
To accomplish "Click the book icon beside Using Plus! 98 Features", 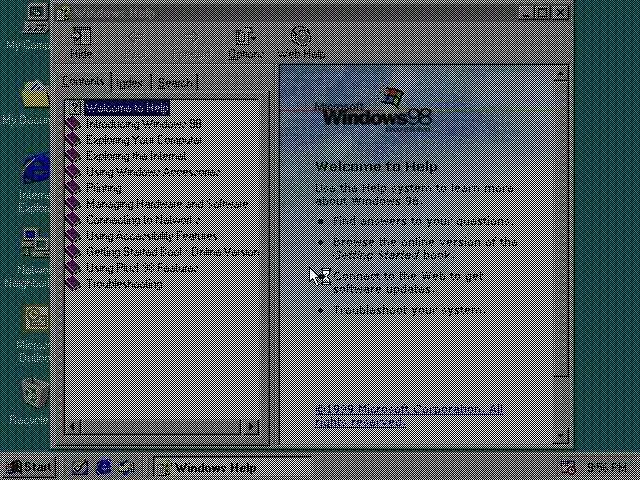I will pos(73,267).
